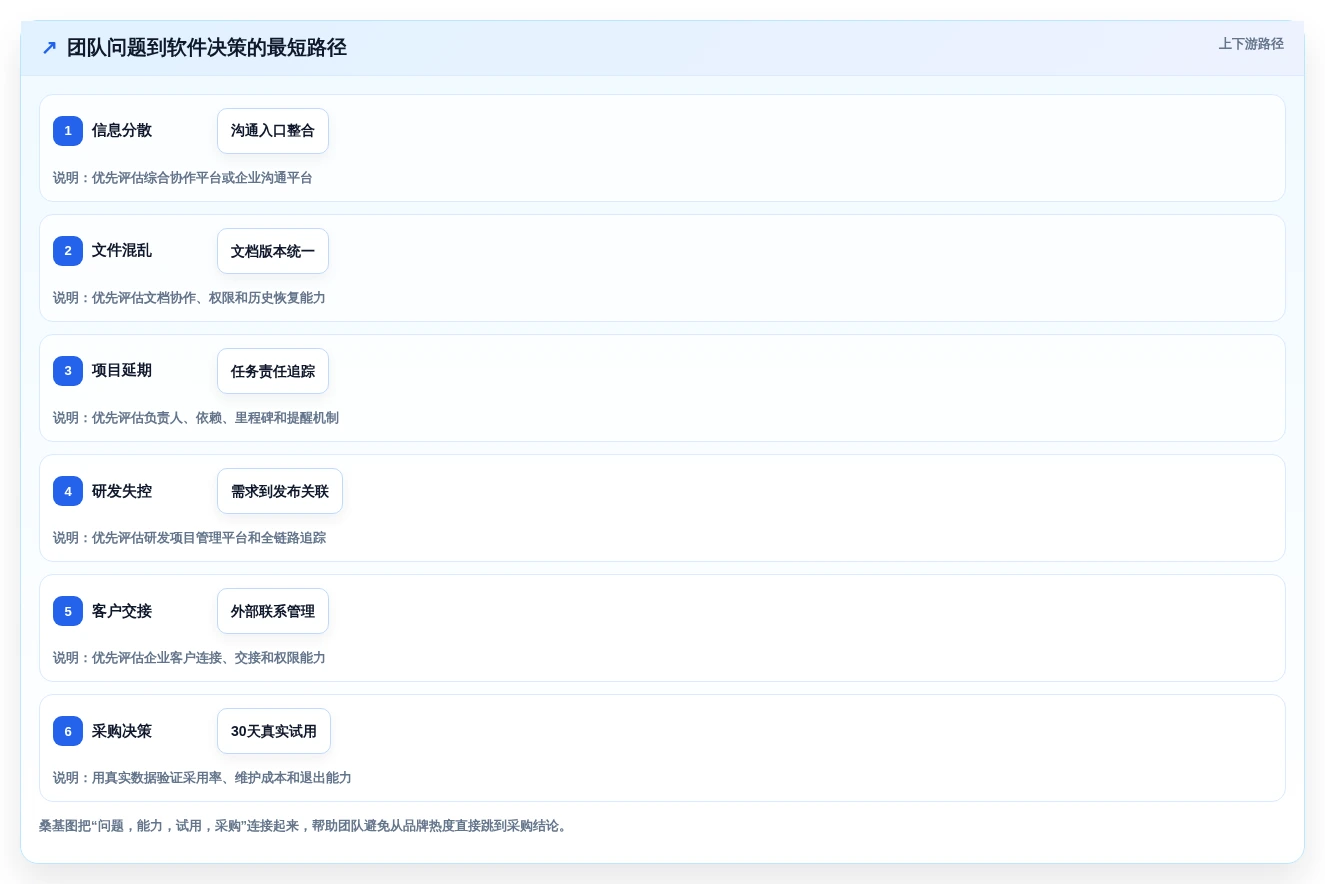Select the 需求到发布关联 chip
1325x884 pixels.
click(280, 491)
